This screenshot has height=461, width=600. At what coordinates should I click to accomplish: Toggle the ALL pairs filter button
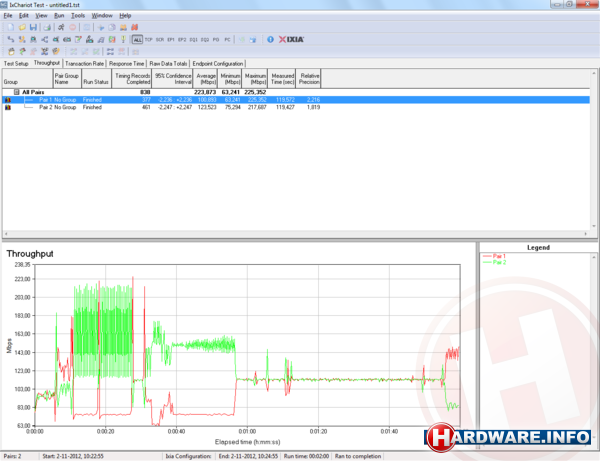[x=137, y=39]
